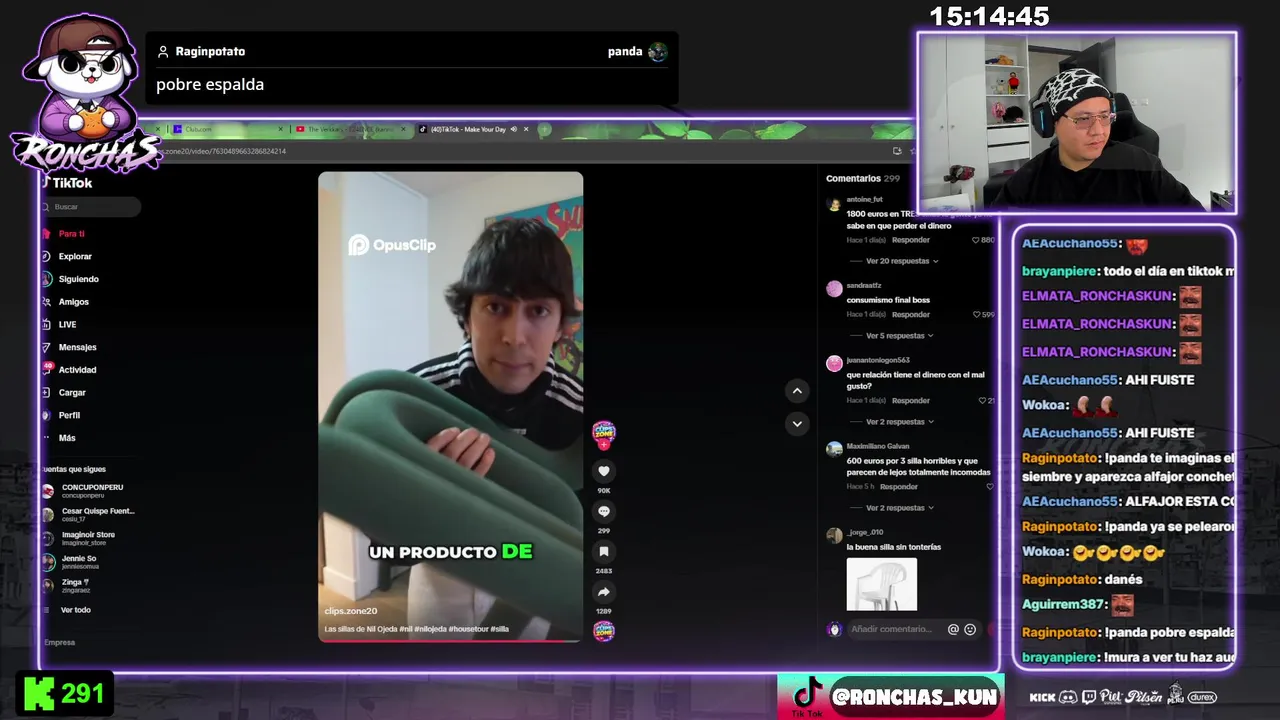This screenshot has width=1280, height=720.
Task: Like Maximiliano Galvan's comment heart
Action: pos(990,486)
